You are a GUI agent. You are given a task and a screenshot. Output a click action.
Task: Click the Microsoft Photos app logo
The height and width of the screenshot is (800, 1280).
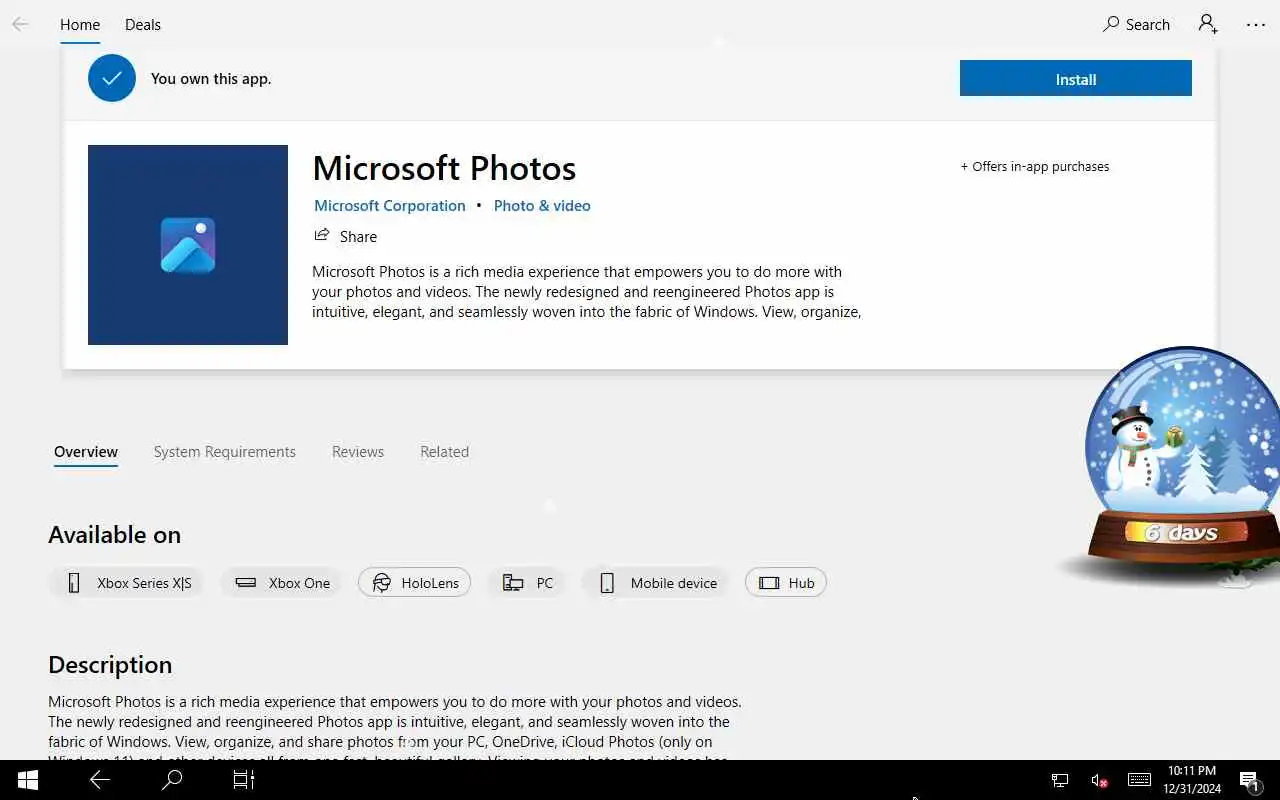tap(188, 245)
